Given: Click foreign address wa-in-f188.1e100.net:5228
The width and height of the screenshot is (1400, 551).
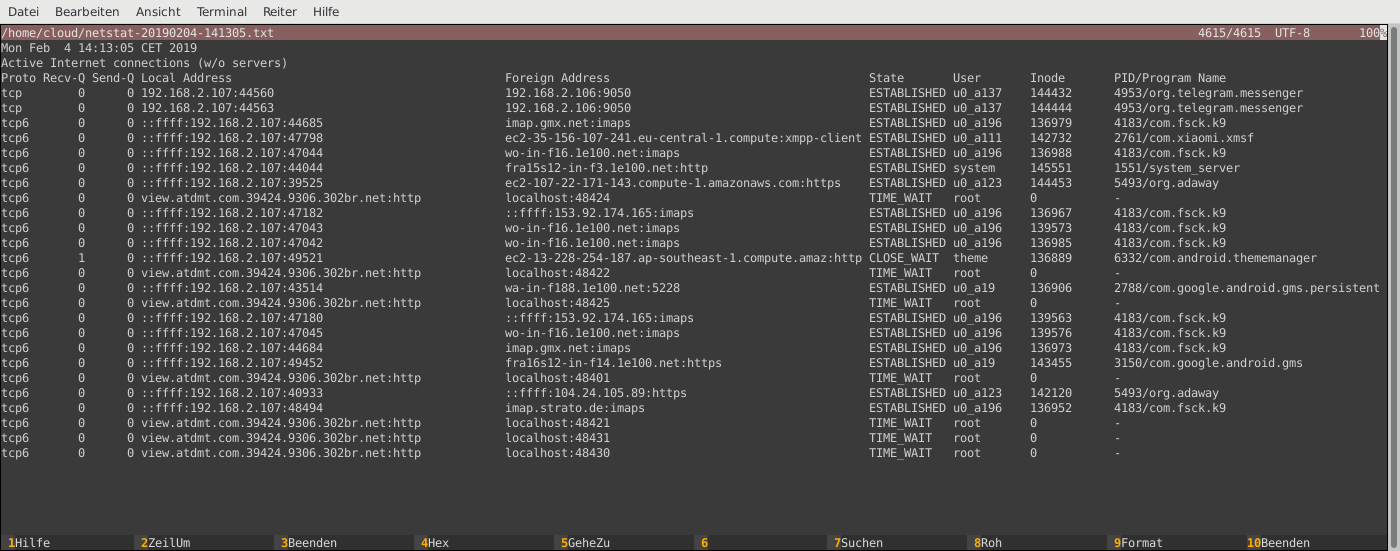Looking at the screenshot, I should (x=592, y=288).
